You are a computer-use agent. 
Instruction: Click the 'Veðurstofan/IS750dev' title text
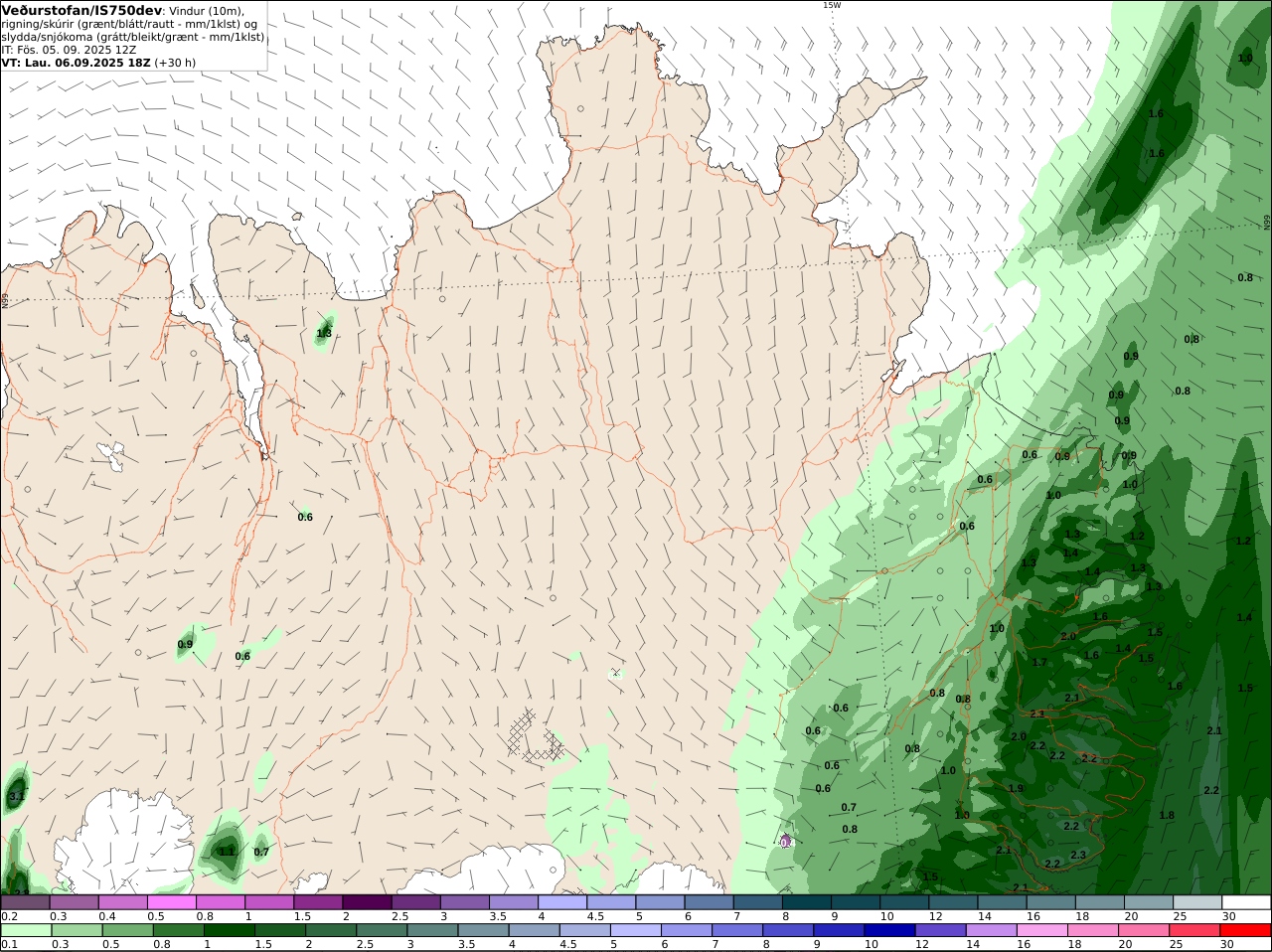coord(81,10)
